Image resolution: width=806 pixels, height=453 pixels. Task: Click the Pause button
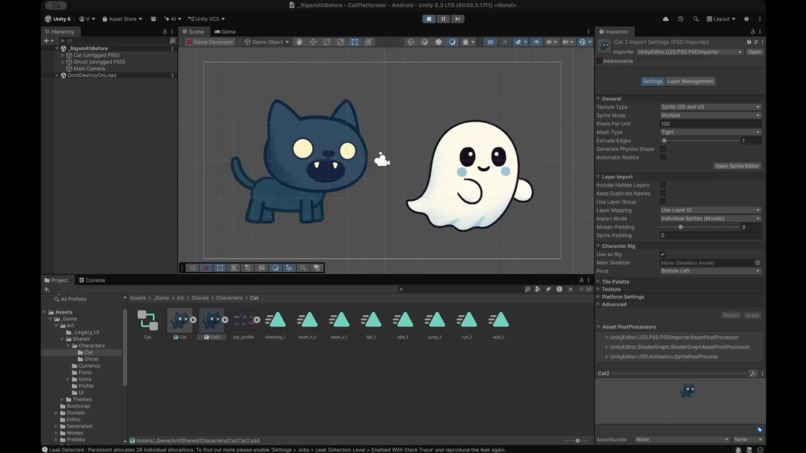pyautogui.click(x=443, y=19)
